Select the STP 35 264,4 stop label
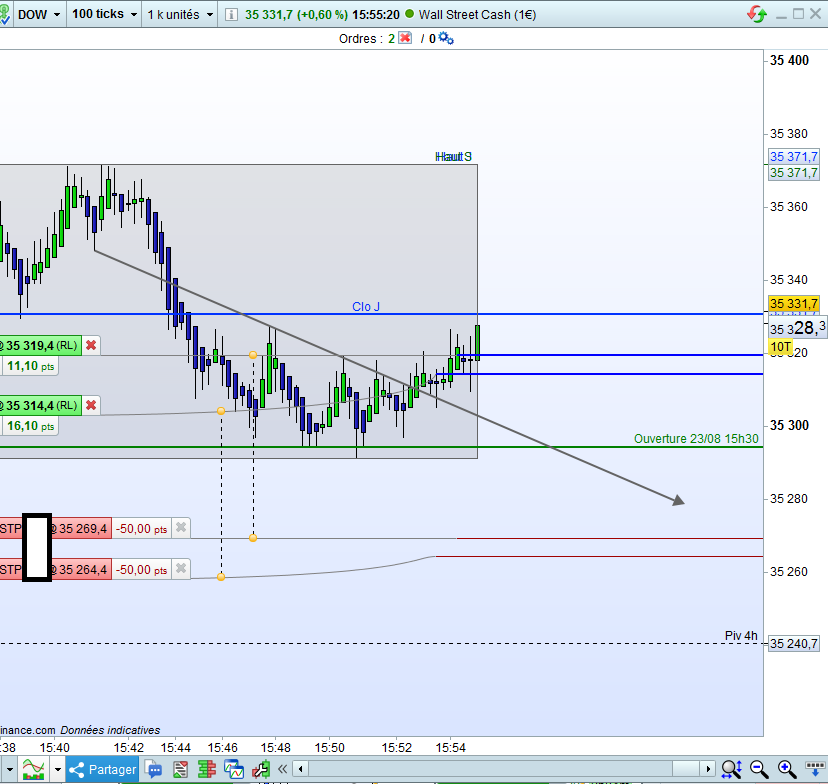The image size is (828, 784). [x=55, y=569]
